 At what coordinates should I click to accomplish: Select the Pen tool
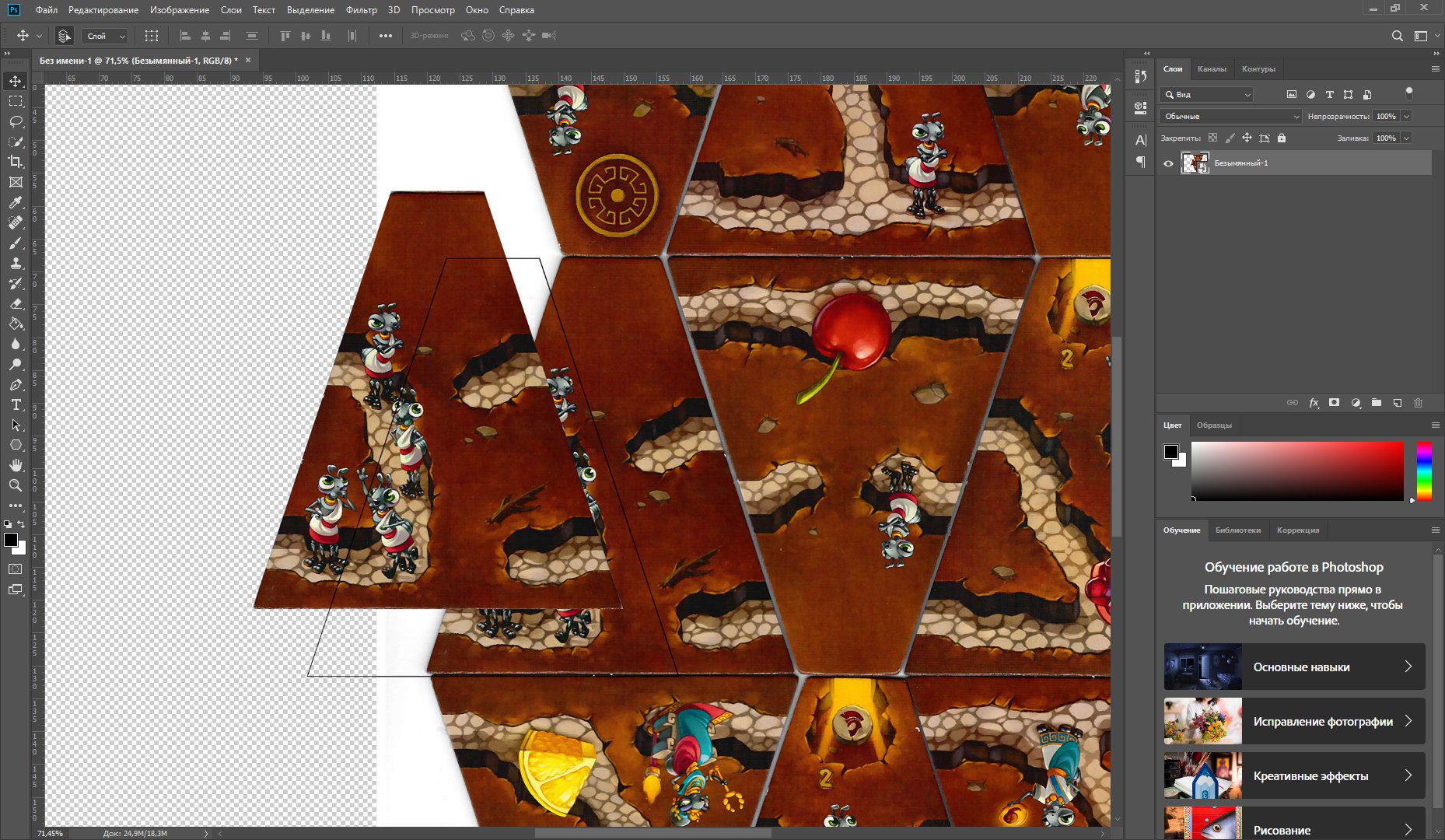pyautogui.click(x=16, y=385)
